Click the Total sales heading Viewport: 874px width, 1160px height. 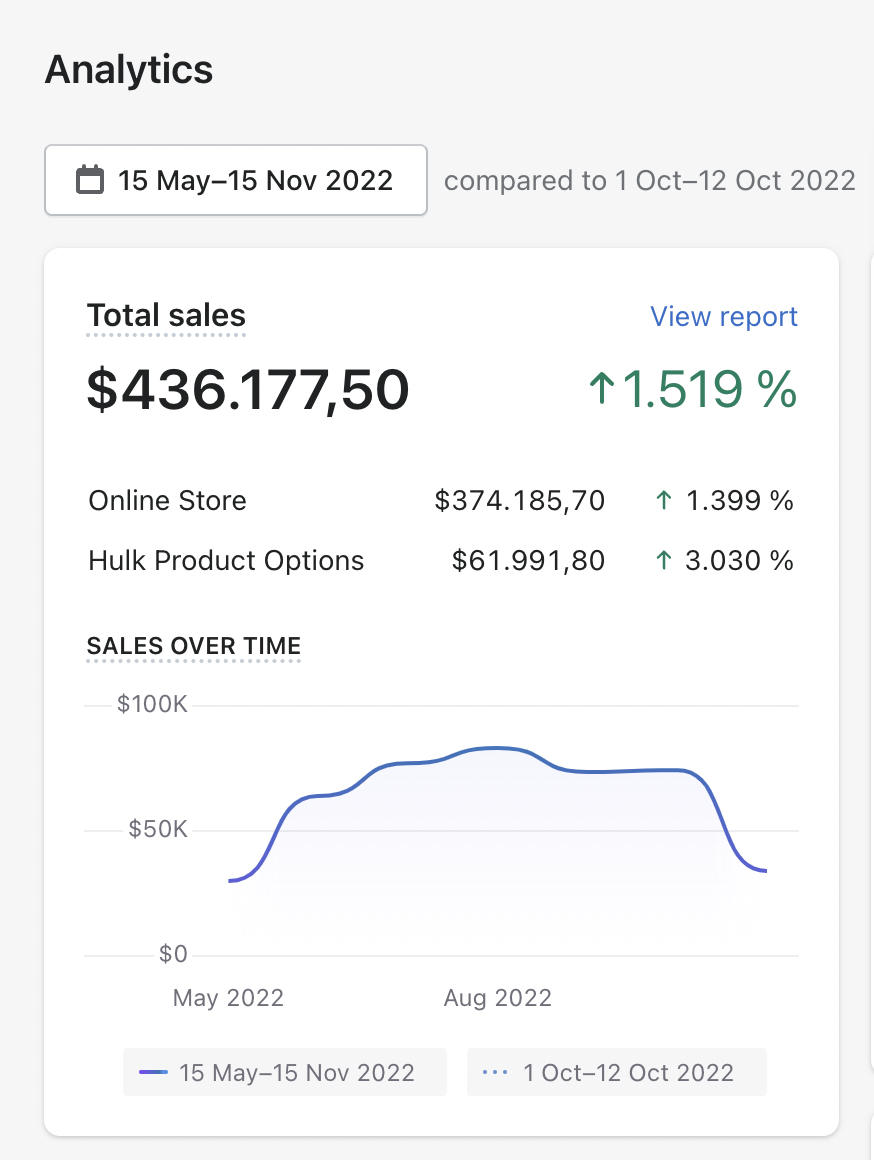(x=166, y=316)
